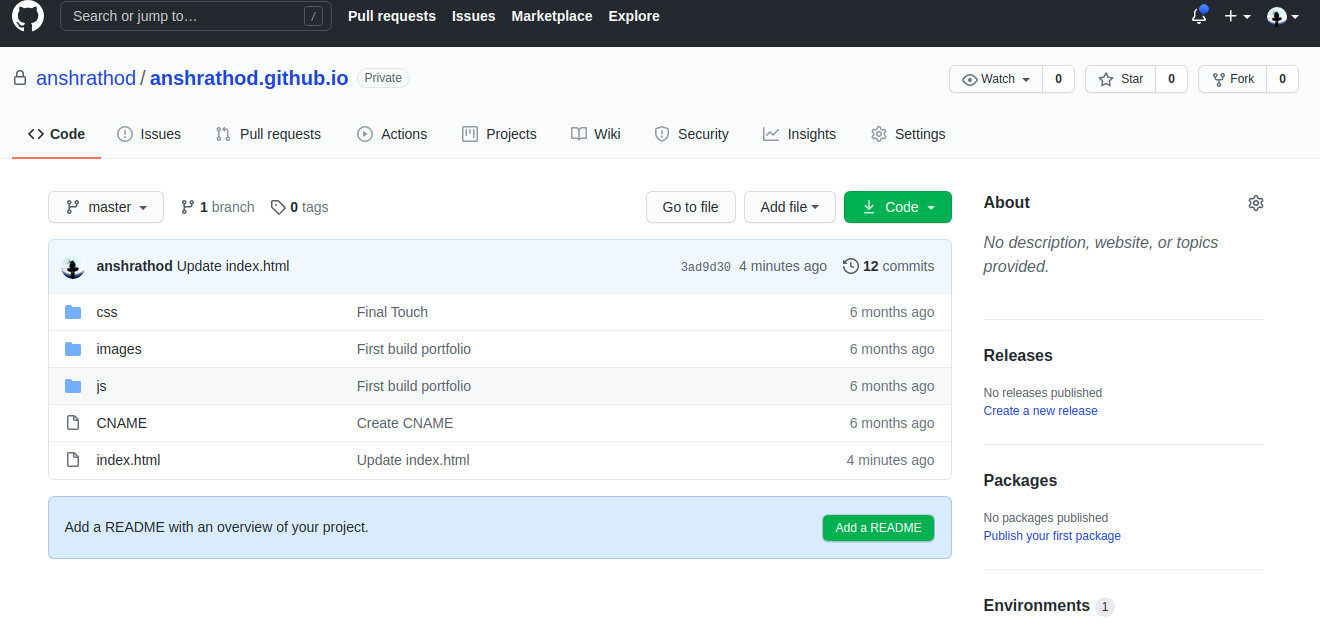
Task: Focus the Search or jump to field
Action: (x=196, y=16)
